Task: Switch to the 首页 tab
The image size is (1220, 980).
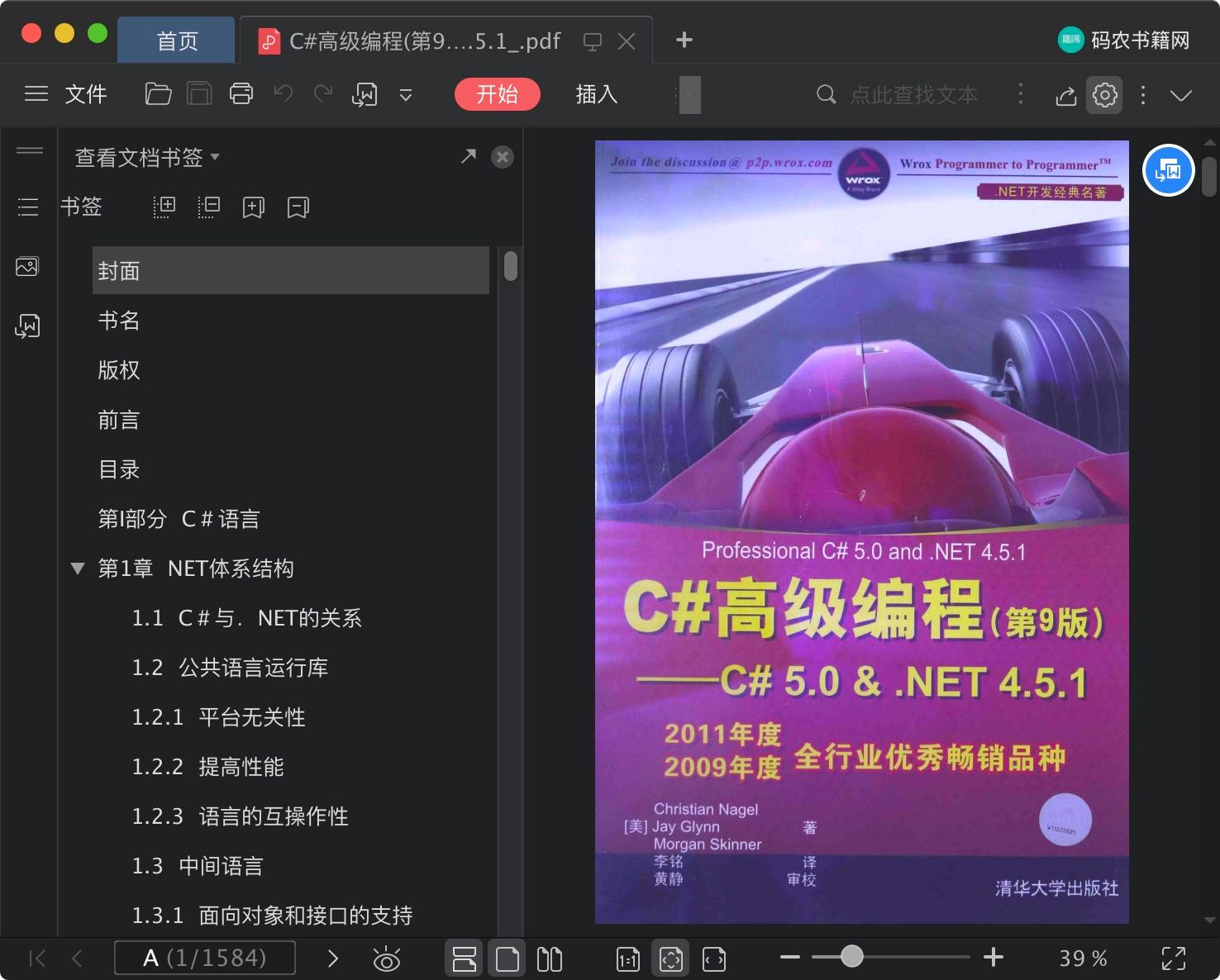Action: click(x=177, y=40)
